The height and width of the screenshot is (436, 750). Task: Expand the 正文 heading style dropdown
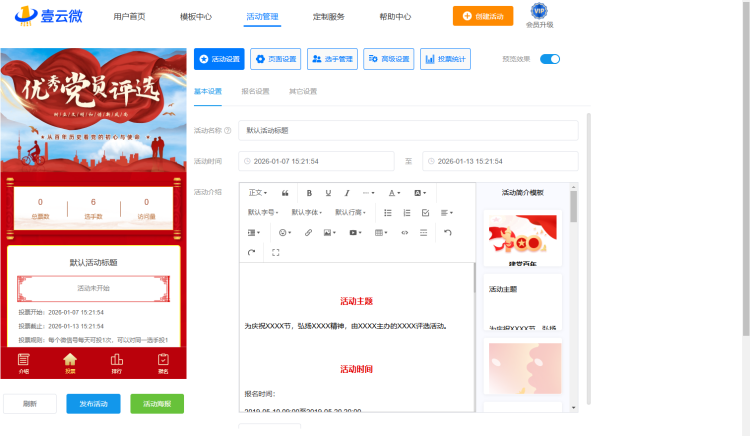tap(257, 192)
